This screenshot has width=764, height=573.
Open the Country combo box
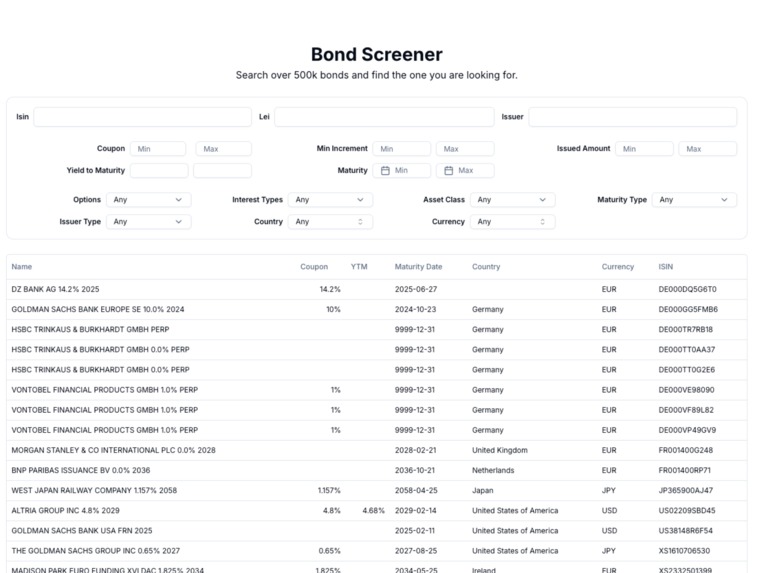(x=330, y=222)
